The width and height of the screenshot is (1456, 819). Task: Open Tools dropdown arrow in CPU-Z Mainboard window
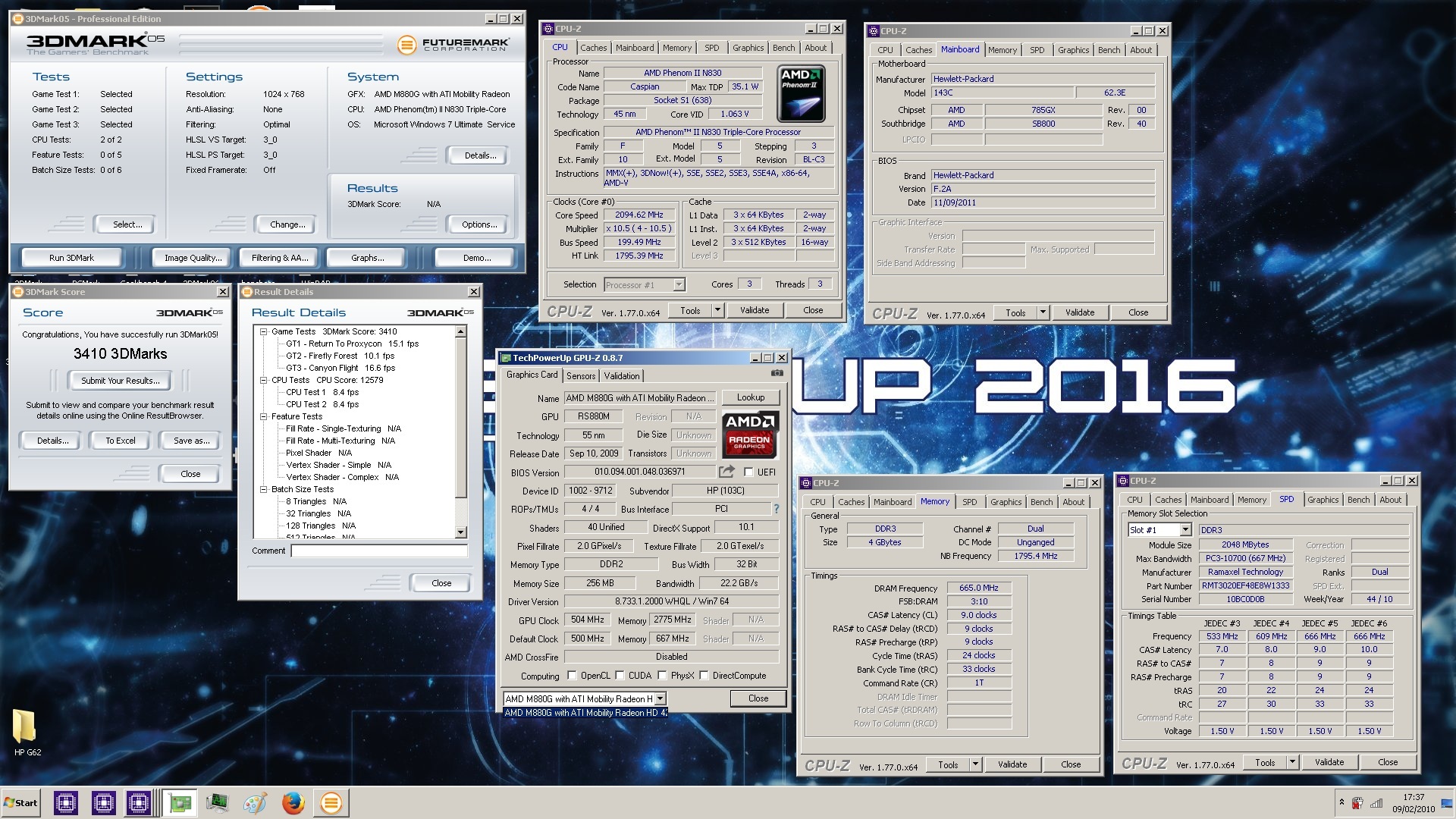[x=1043, y=312]
